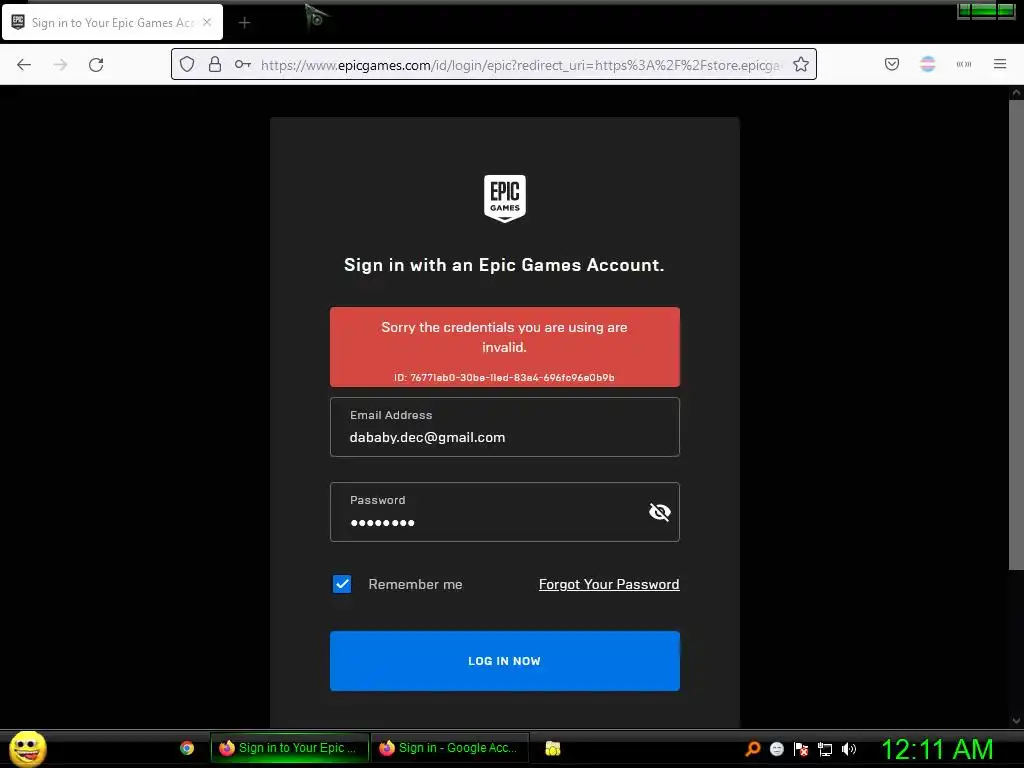Edit the Email Address field
The height and width of the screenshot is (768, 1024).
(x=505, y=427)
